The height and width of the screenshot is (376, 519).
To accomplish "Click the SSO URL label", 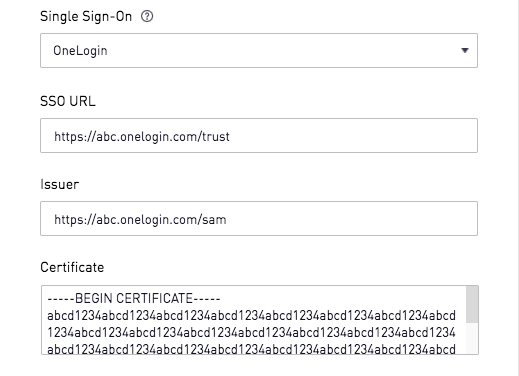I will click(68, 101).
